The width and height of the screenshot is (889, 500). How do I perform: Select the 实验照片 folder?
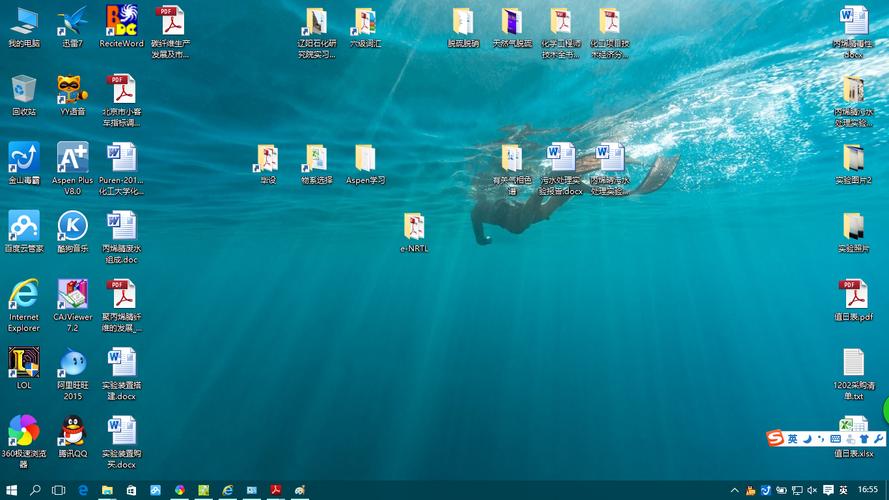(853, 231)
